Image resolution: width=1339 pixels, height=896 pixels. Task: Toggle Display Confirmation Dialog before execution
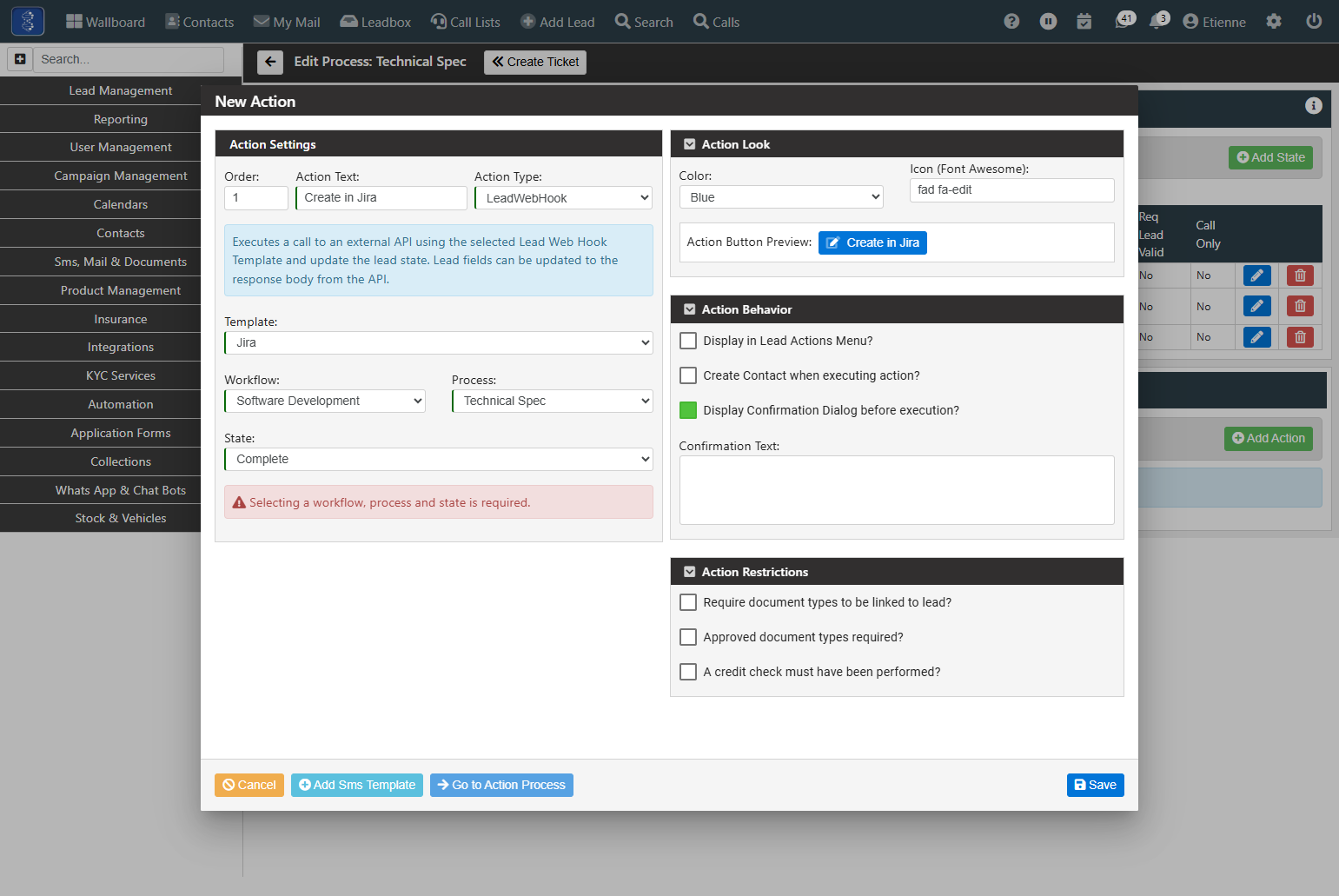pyautogui.click(x=688, y=410)
